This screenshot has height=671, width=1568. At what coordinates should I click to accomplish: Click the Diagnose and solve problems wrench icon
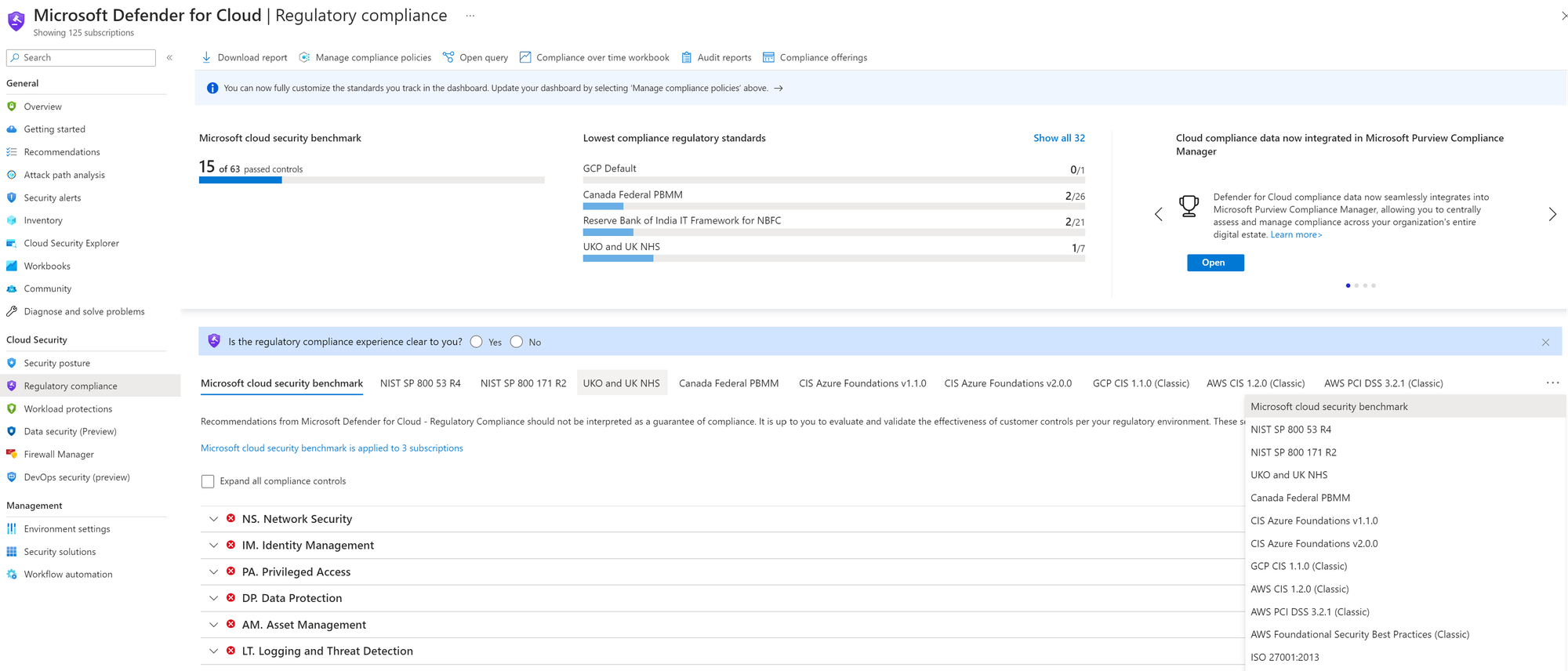(x=12, y=311)
